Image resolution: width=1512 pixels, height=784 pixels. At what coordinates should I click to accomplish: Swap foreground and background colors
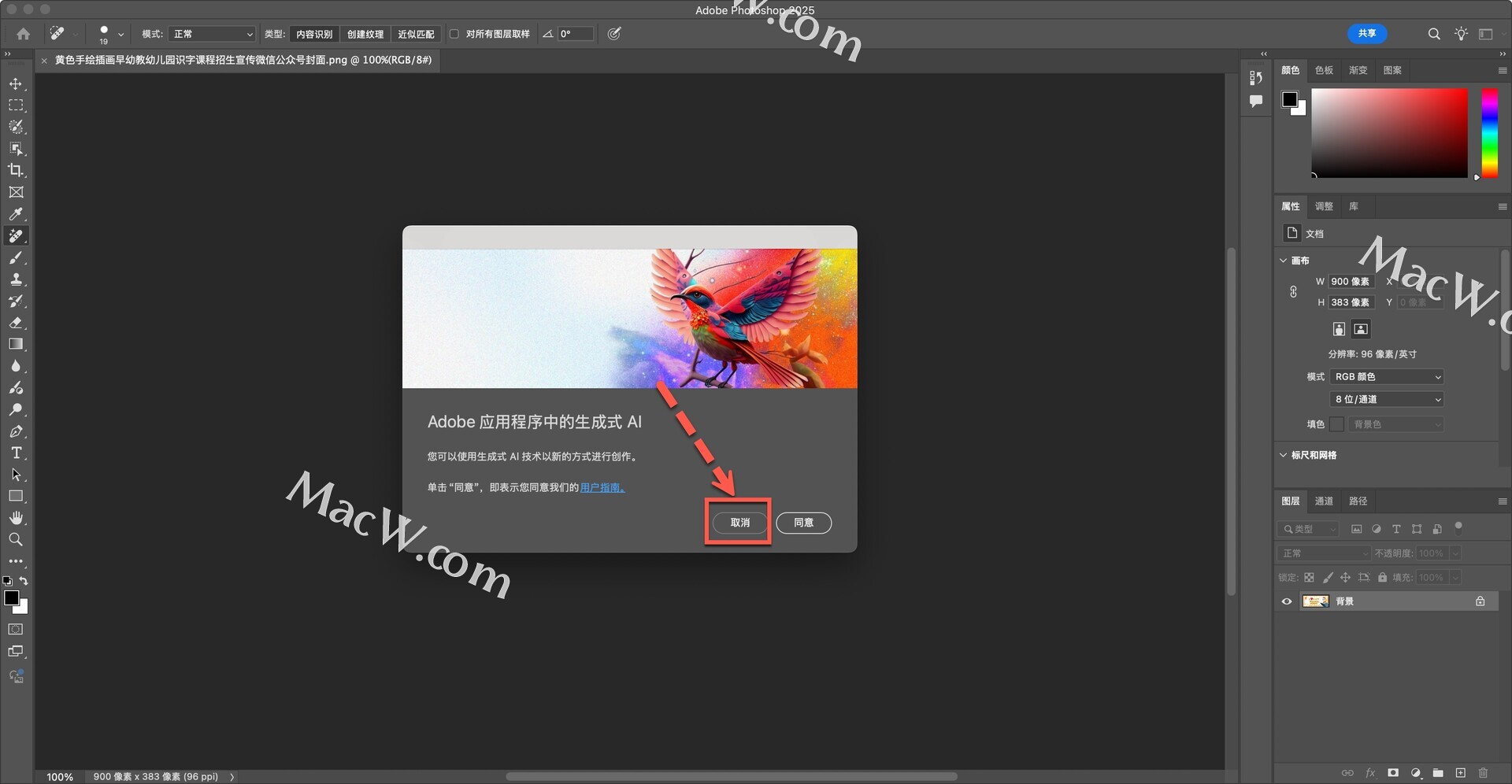(24, 581)
